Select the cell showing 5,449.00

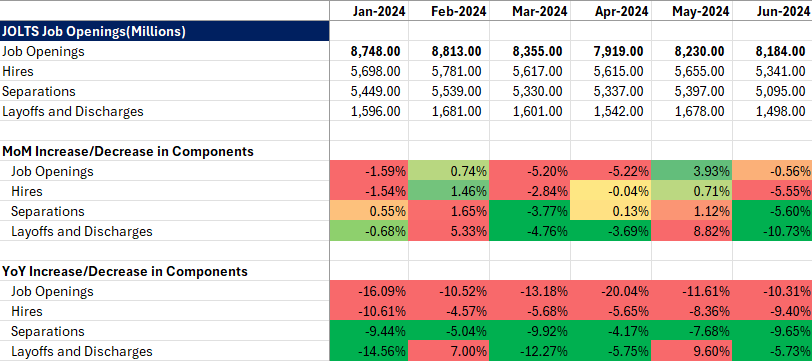click(369, 91)
